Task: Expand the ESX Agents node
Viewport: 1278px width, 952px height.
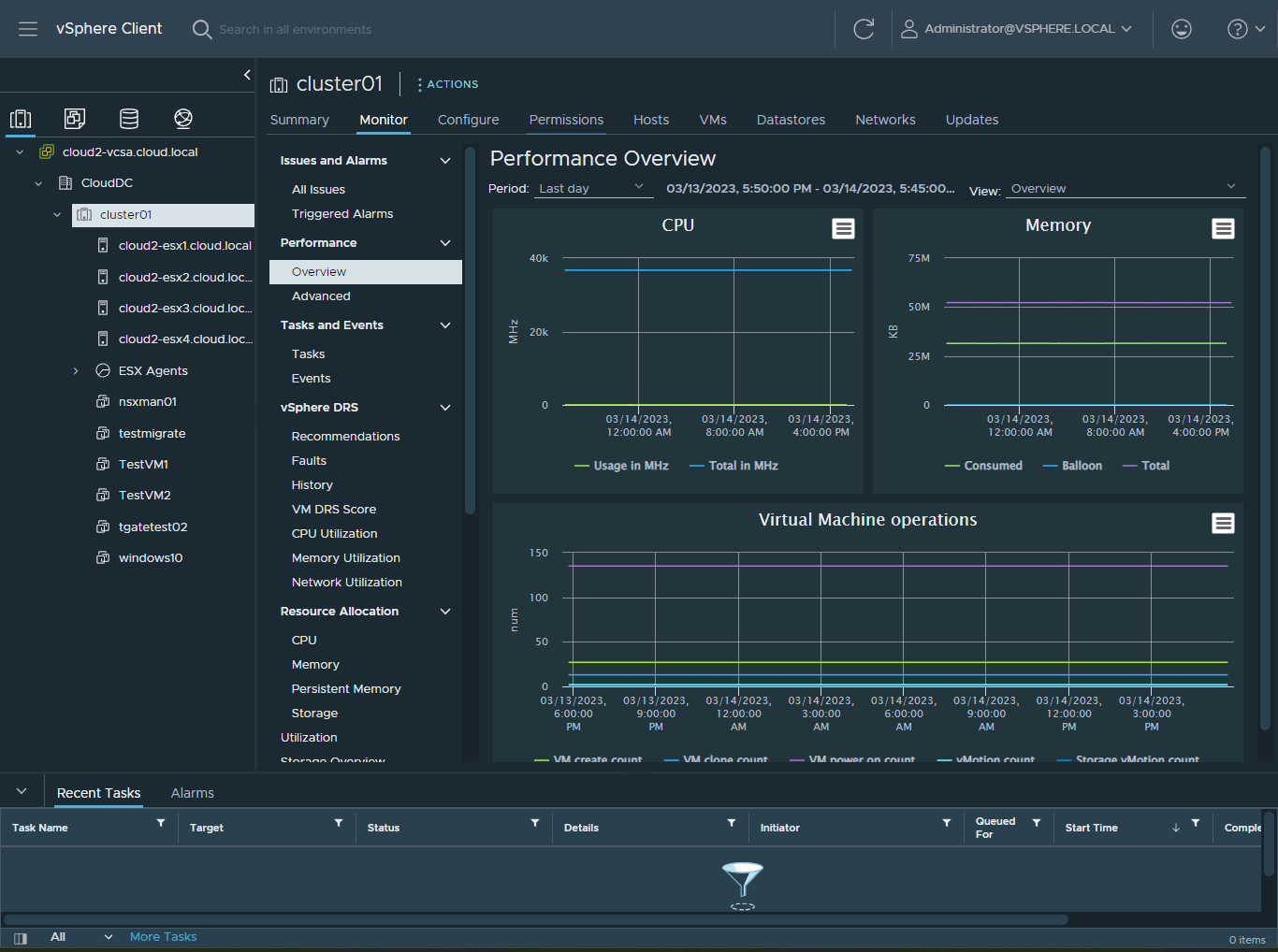Action: pos(76,371)
